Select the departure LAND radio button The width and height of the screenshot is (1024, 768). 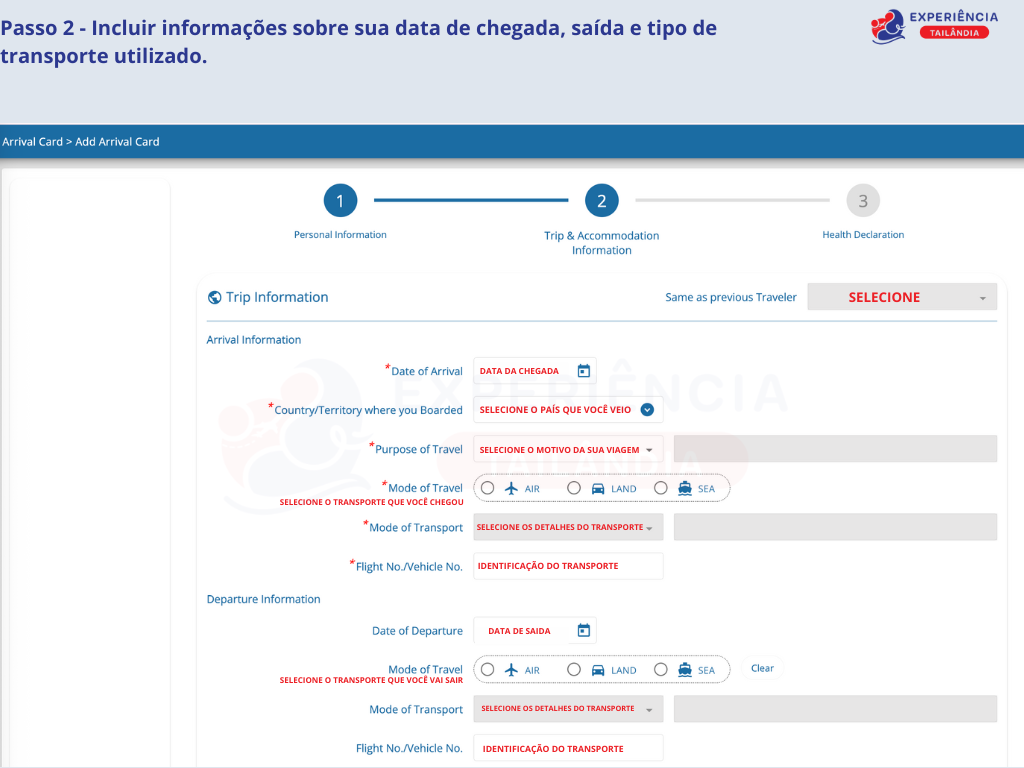point(574,670)
